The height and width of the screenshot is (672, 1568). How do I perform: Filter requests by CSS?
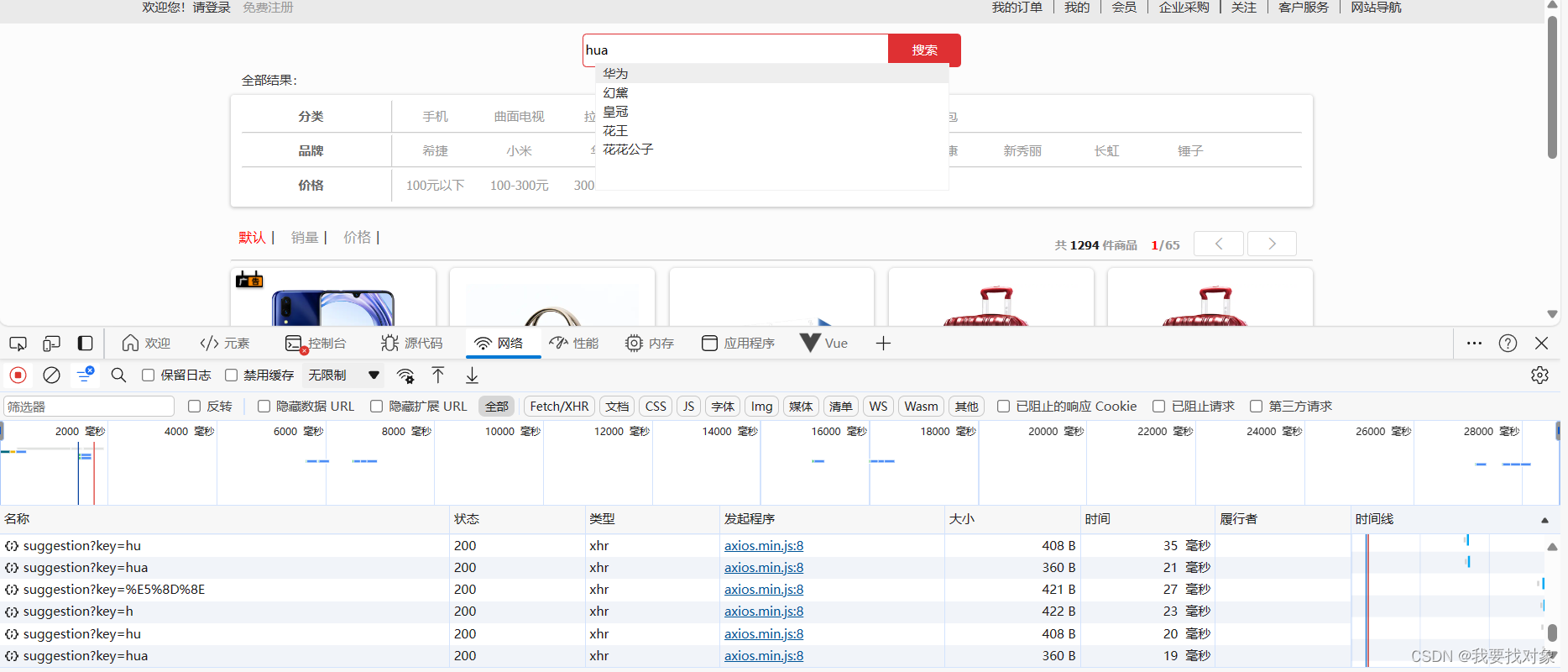656,407
